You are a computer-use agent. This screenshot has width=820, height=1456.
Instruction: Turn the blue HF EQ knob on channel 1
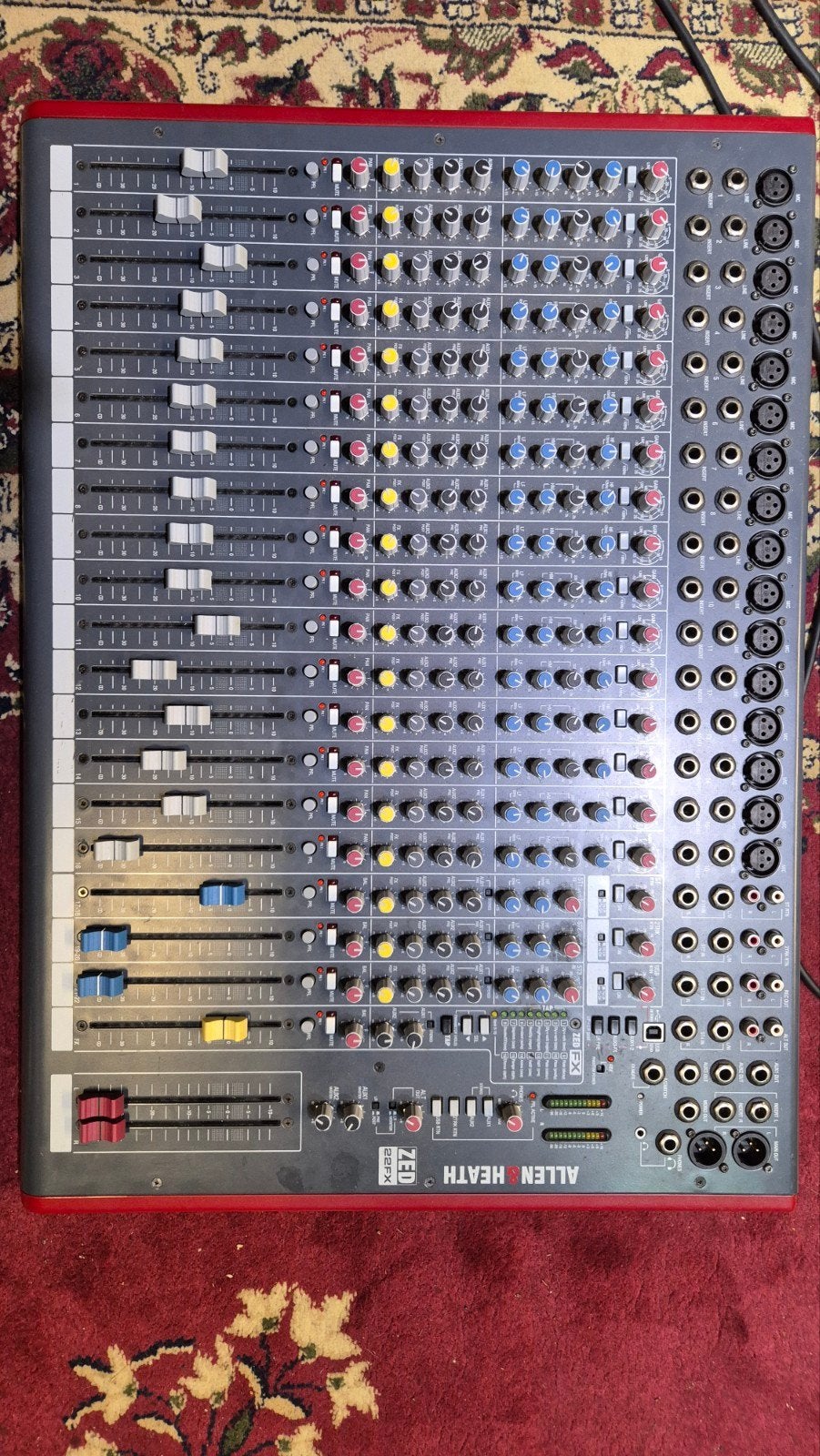(612, 174)
